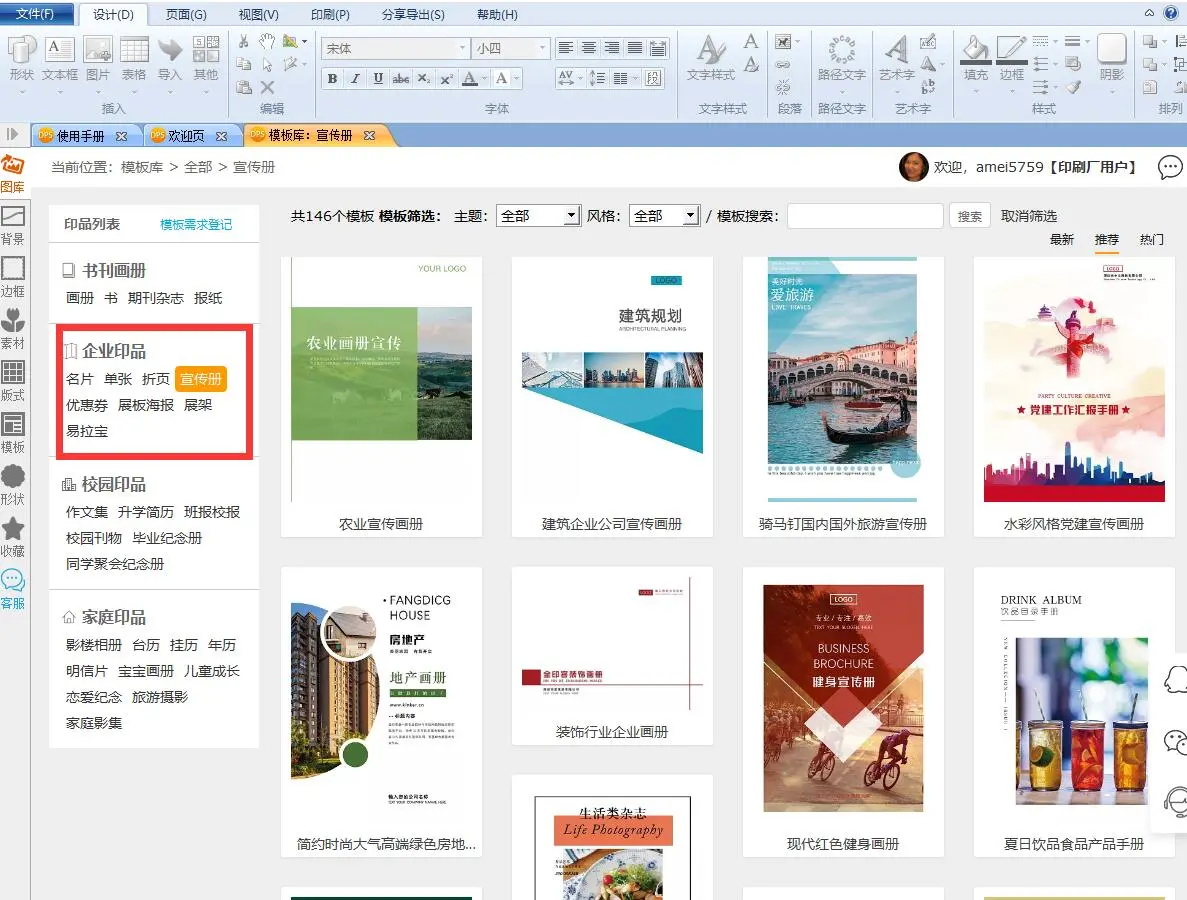Click the 搜索 search button
The width and height of the screenshot is (1187, 900).
(970, 216)
